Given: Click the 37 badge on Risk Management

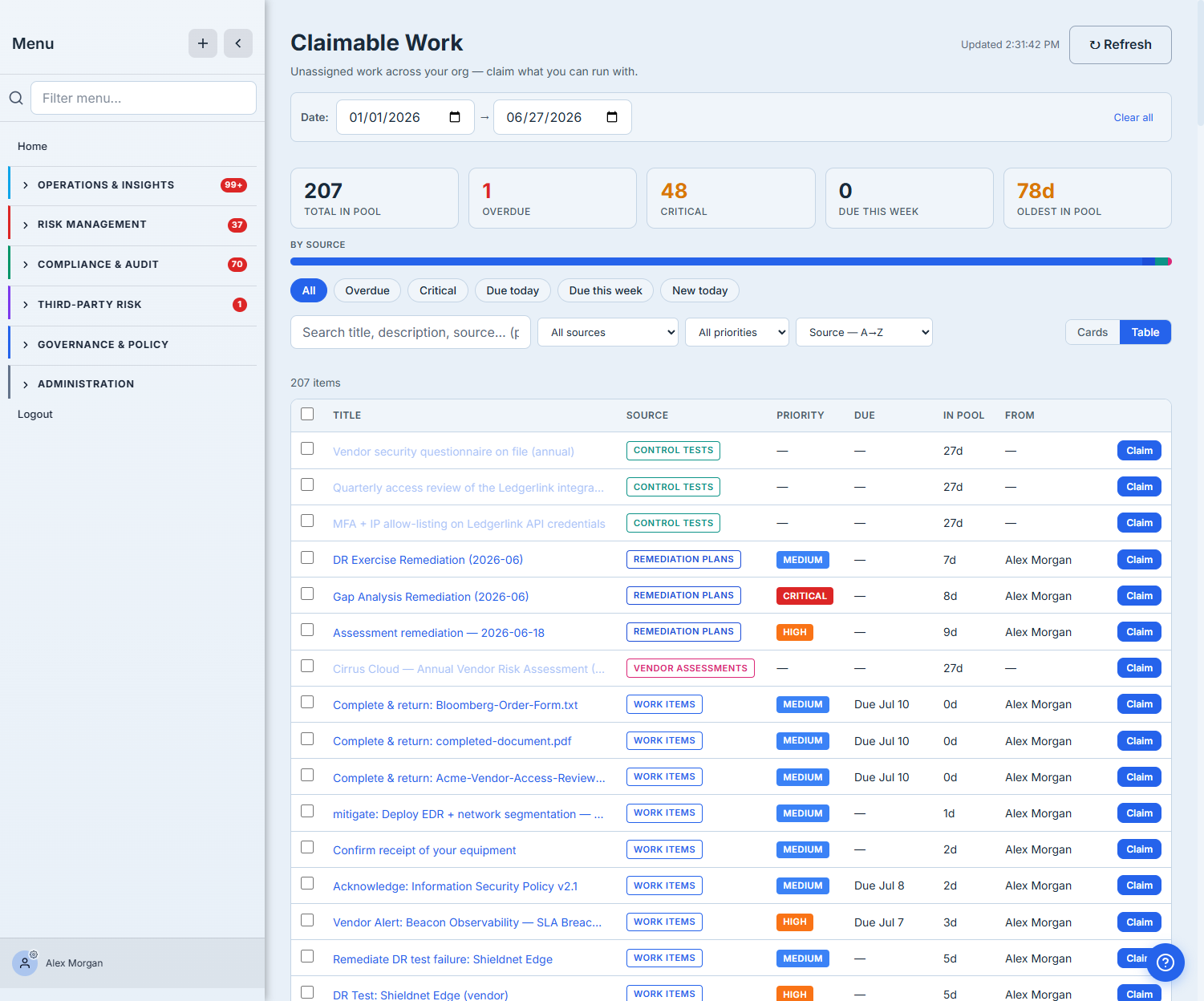Looking at the screenshot, I should coord(237,225).
